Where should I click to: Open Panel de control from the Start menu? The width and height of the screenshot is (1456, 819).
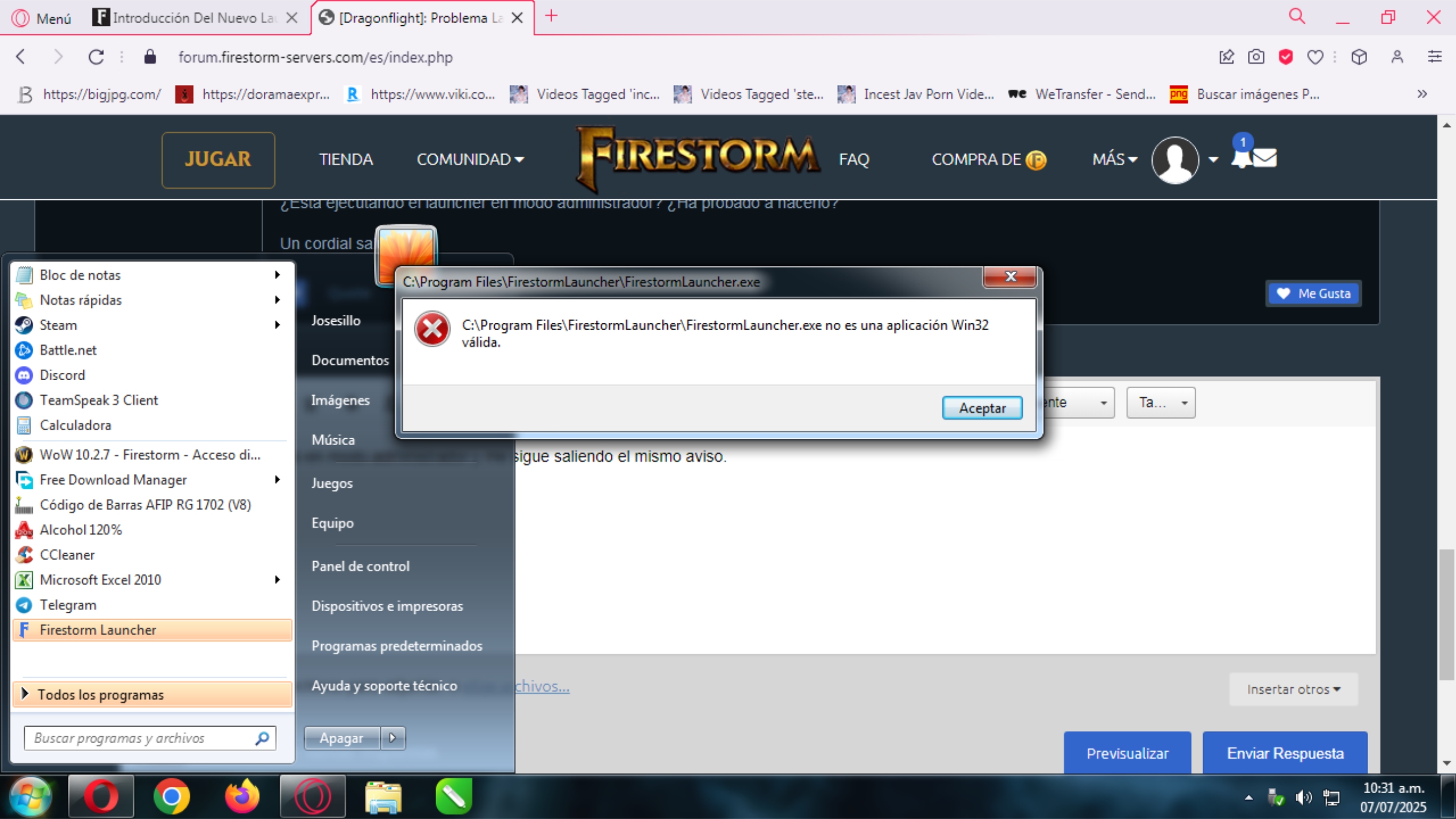[360, 566]
